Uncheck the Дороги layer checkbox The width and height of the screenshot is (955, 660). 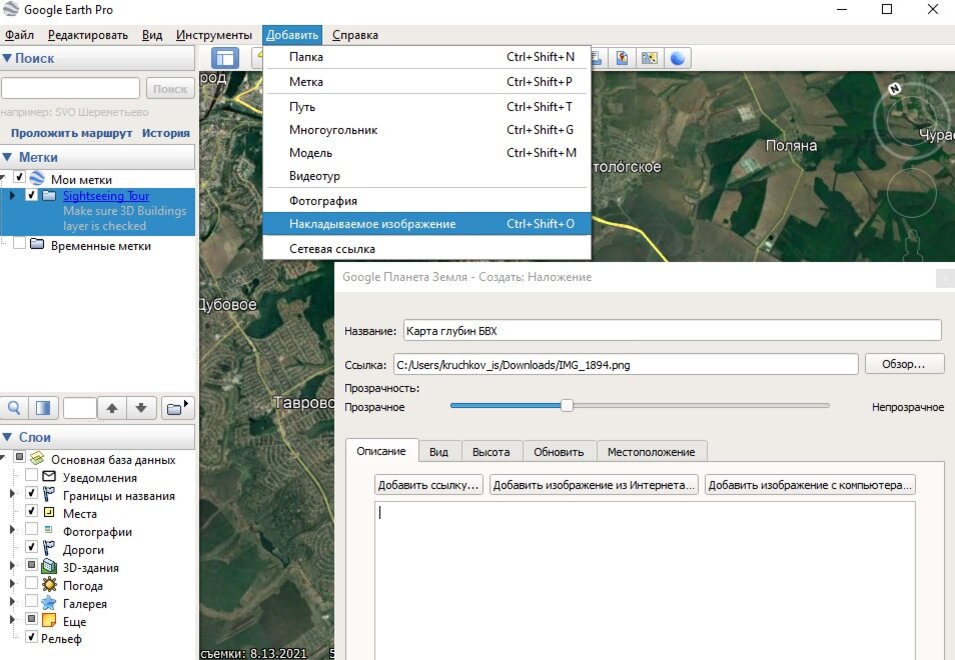(32, 546)
